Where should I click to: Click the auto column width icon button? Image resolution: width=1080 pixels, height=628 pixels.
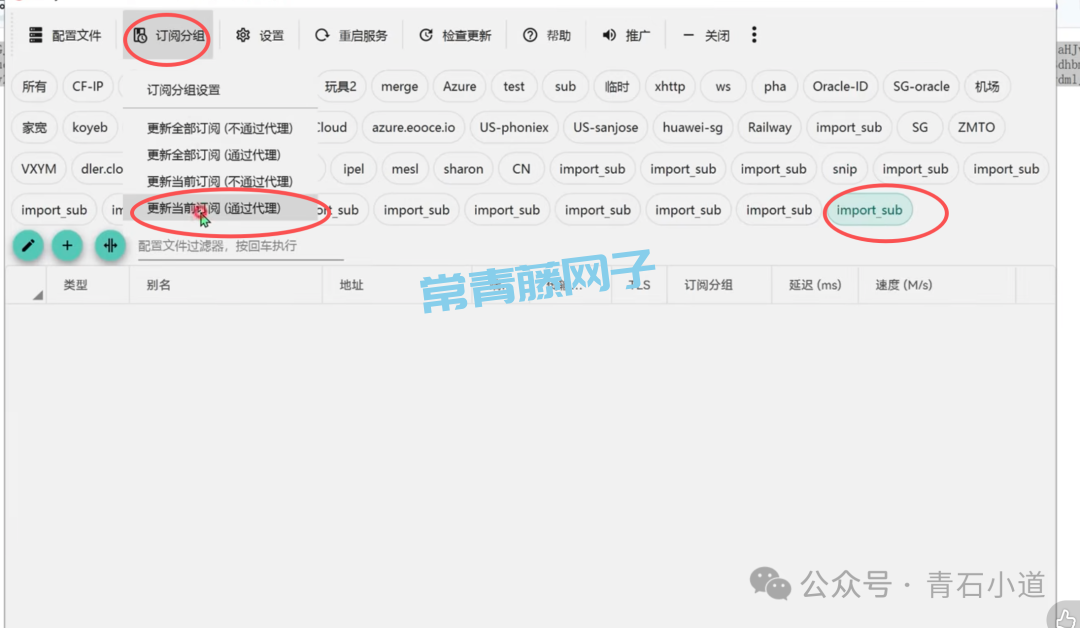coord(110,245)
